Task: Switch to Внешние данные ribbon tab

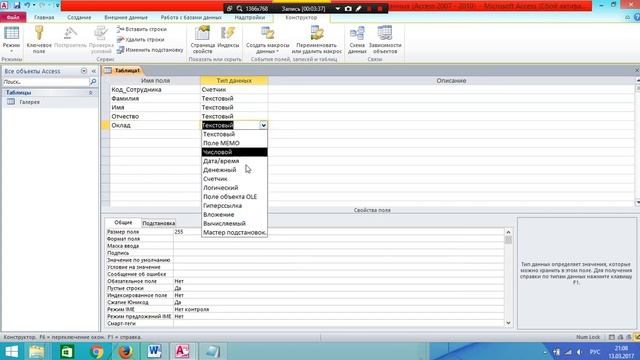Action: [126, 18]
